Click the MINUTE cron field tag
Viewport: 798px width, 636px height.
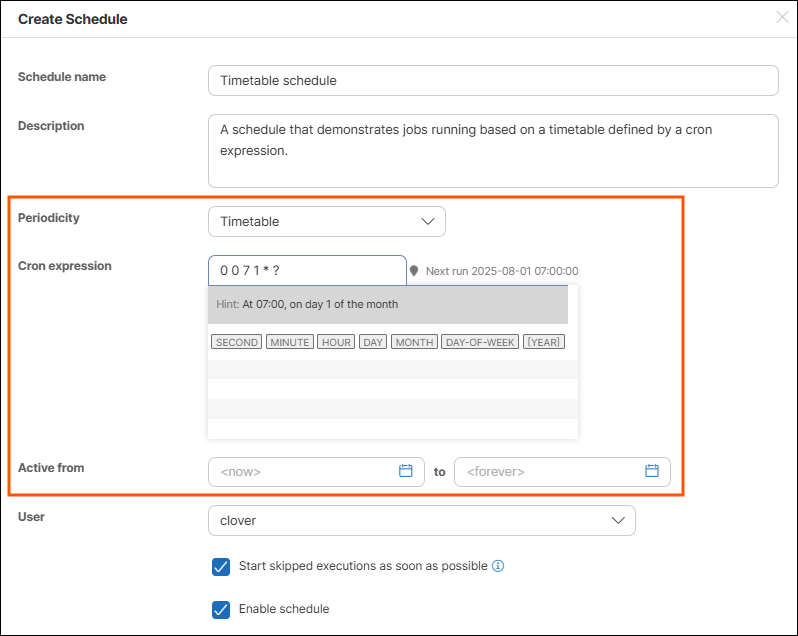point(290,342)
